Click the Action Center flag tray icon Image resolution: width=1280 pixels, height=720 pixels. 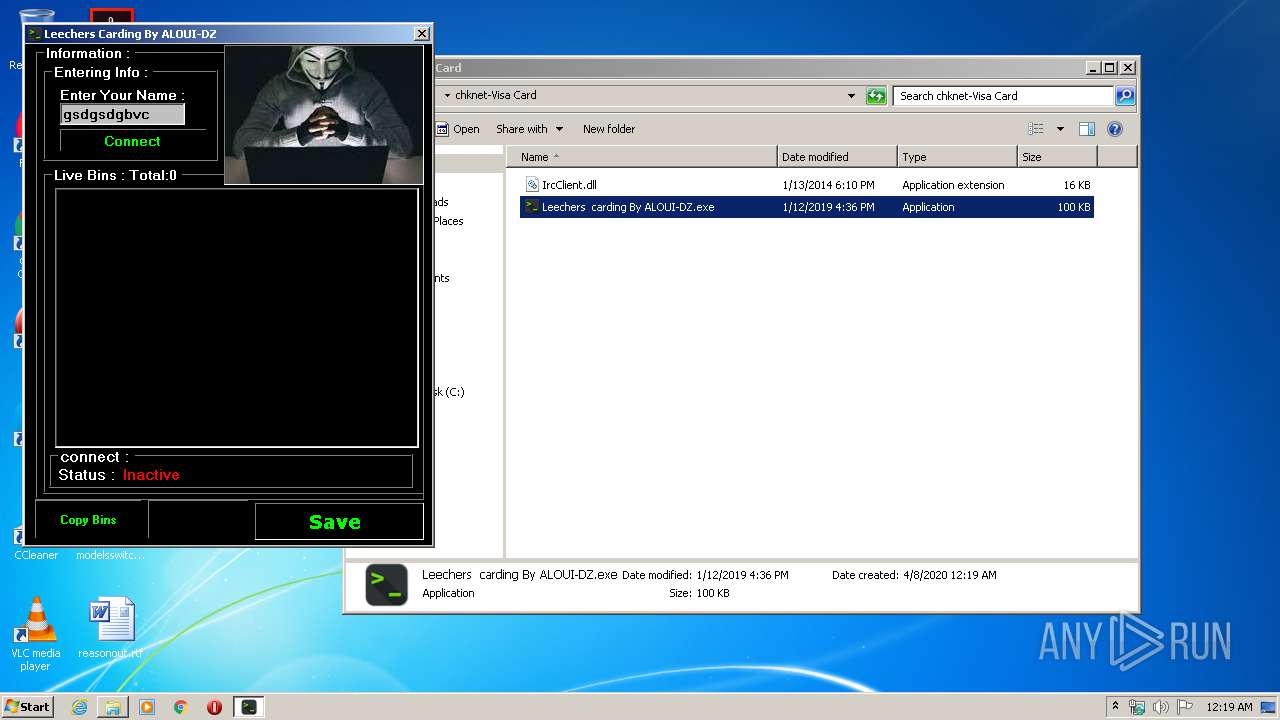(1185, 707)
